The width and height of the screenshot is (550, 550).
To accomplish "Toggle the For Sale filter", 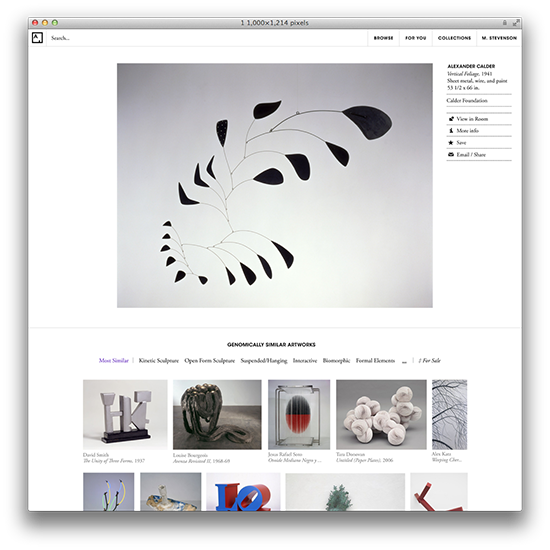I will tap(429, 360).
